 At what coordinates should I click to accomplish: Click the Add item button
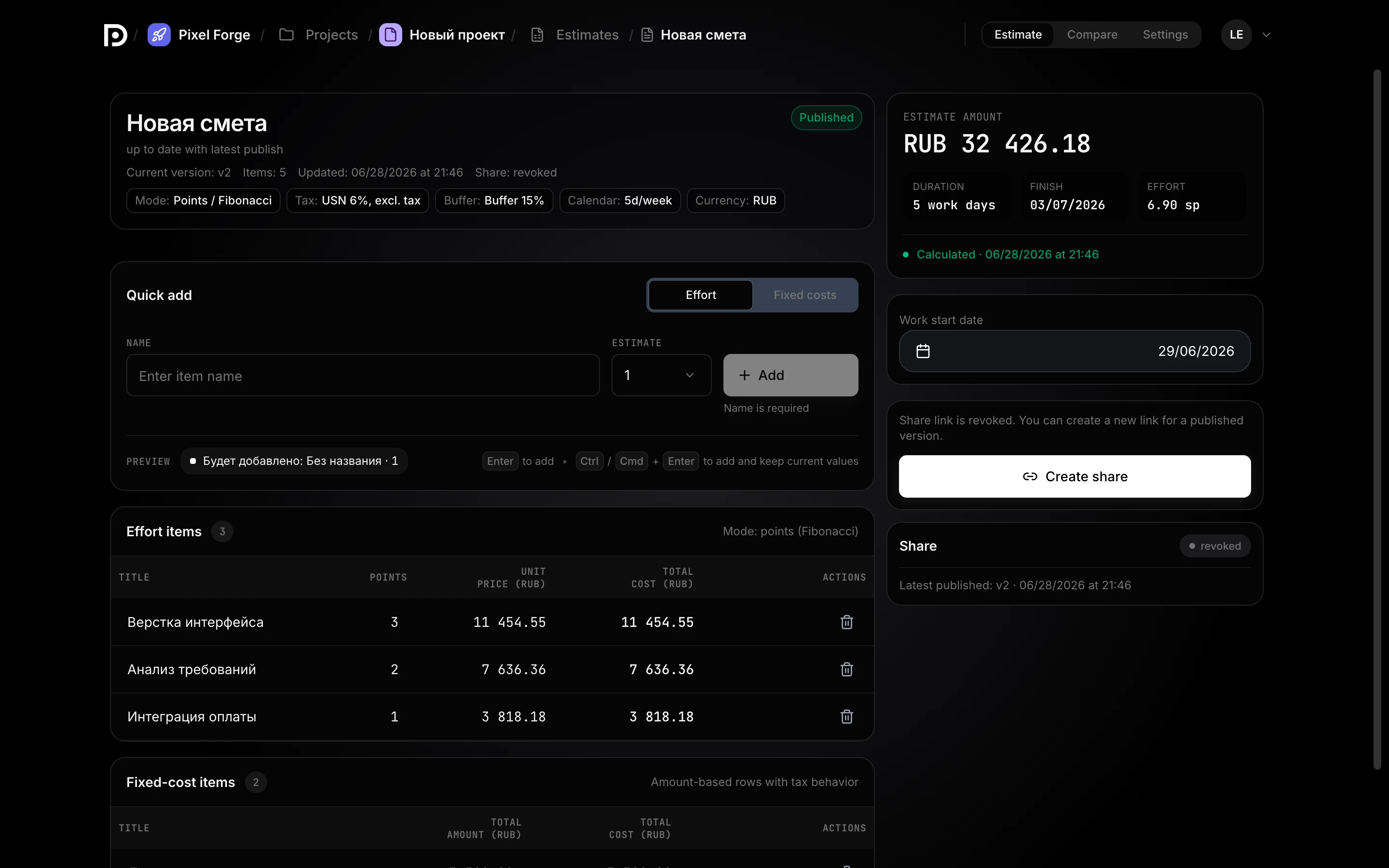coord(790,375)
